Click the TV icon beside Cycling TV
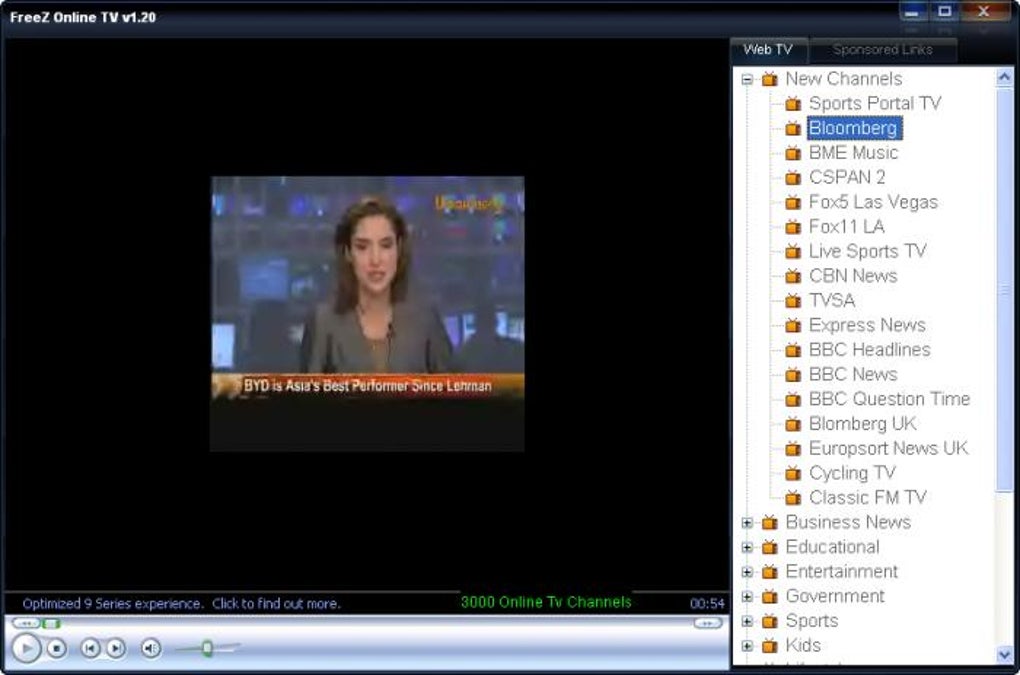The height and width of the screenshot is (675, 1020). pos(793,474)
